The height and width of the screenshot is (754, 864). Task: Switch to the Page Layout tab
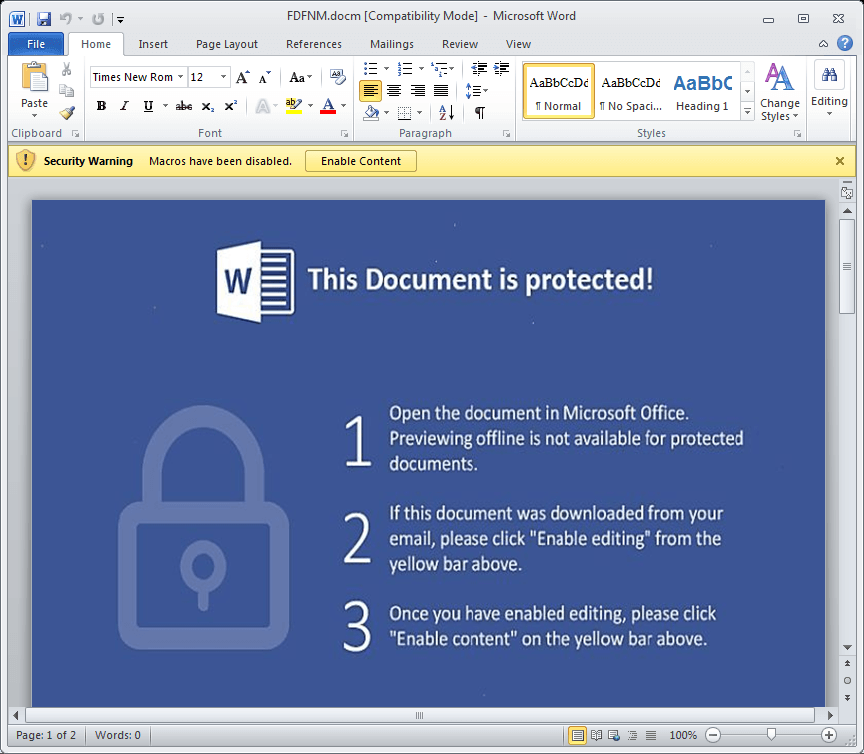(227, 44)
